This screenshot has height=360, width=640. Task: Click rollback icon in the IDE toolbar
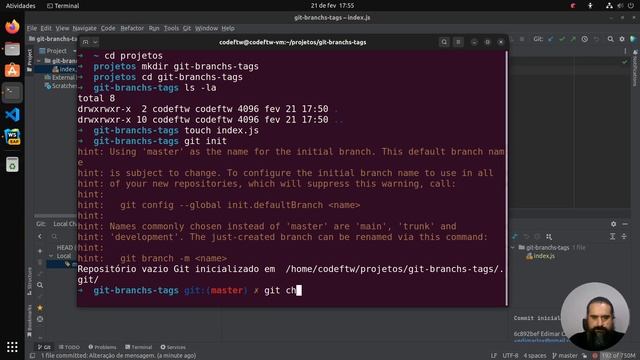click(596, 39)
